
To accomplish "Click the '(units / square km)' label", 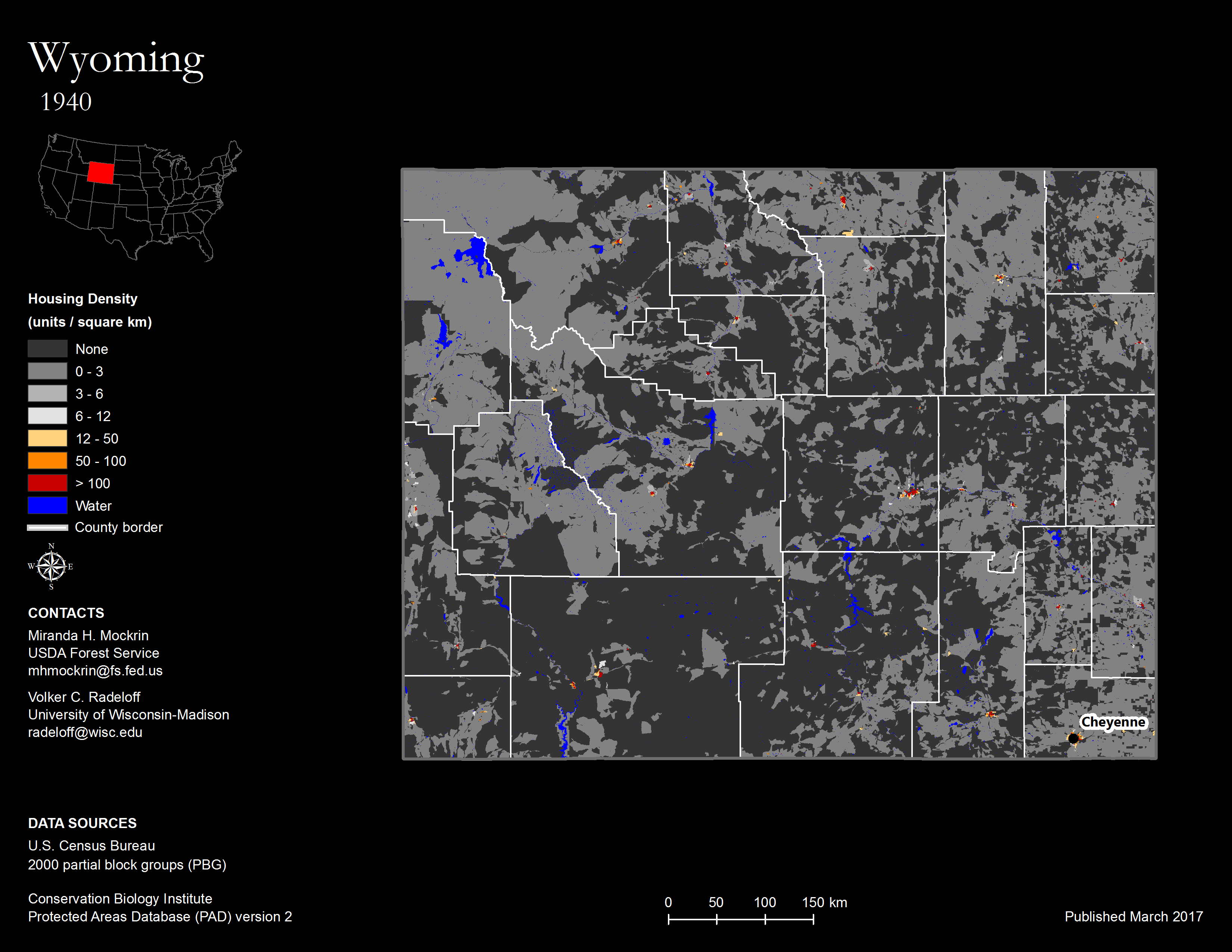I will pyautogui.click(x=90, y=322).
